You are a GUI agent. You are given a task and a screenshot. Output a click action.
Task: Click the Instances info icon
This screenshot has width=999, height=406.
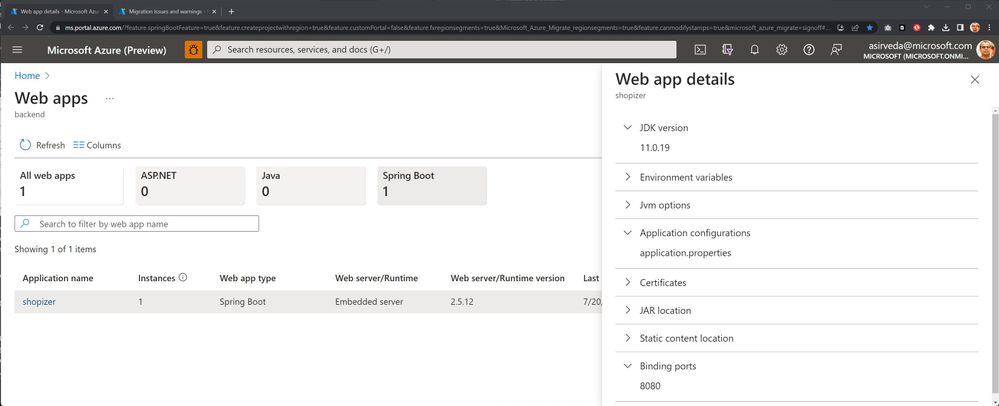click(x=183, y=277)
